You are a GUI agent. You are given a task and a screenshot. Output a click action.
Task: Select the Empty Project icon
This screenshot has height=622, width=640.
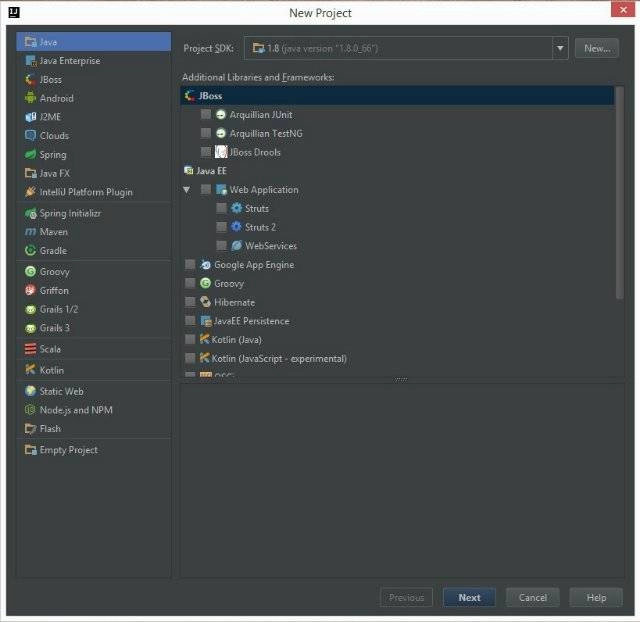point(31,450)
